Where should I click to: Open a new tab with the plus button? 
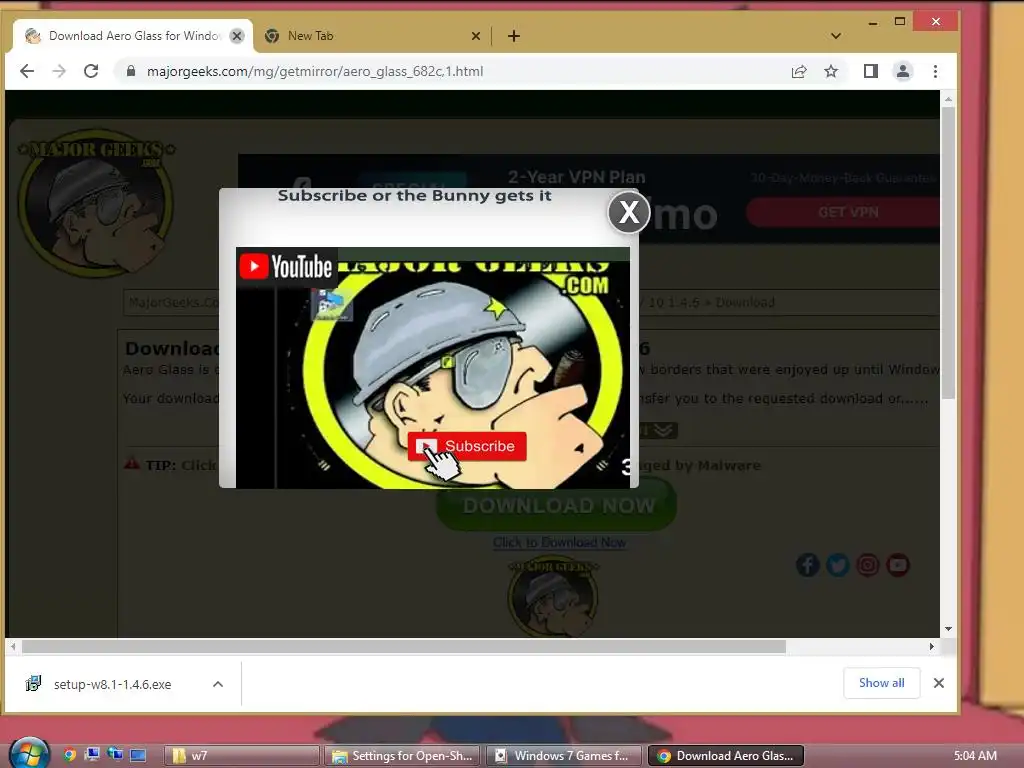514,36
